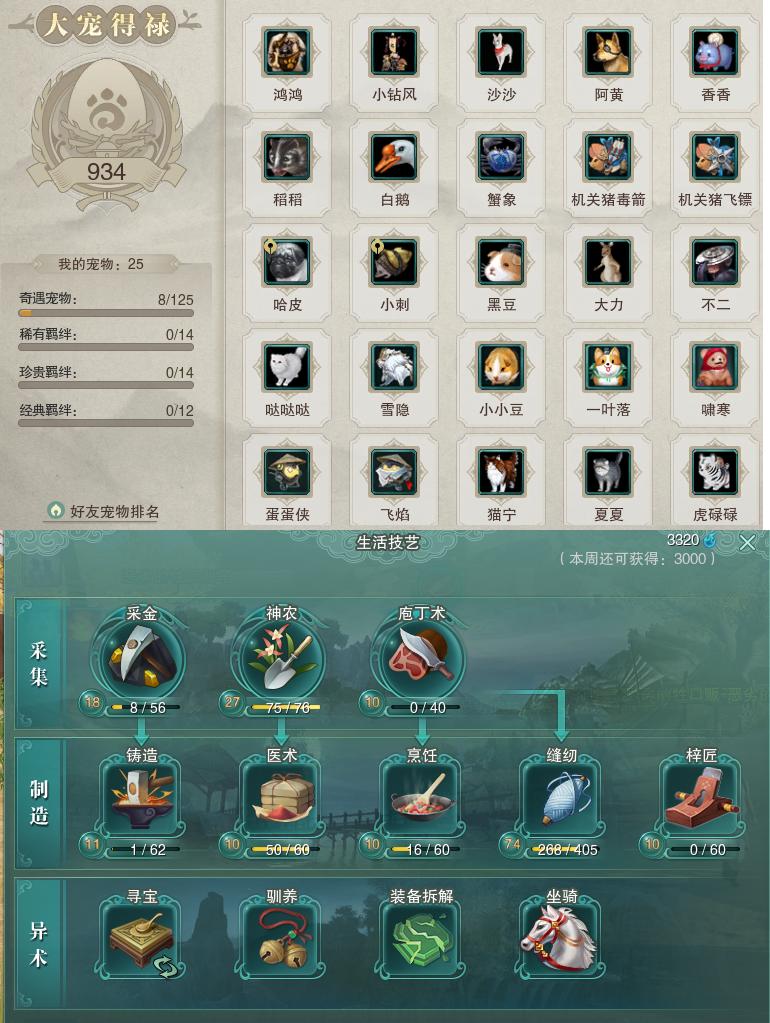Select the 驯养 taming bells icon
770x1023 pixels.
click(x=281, y=938)
